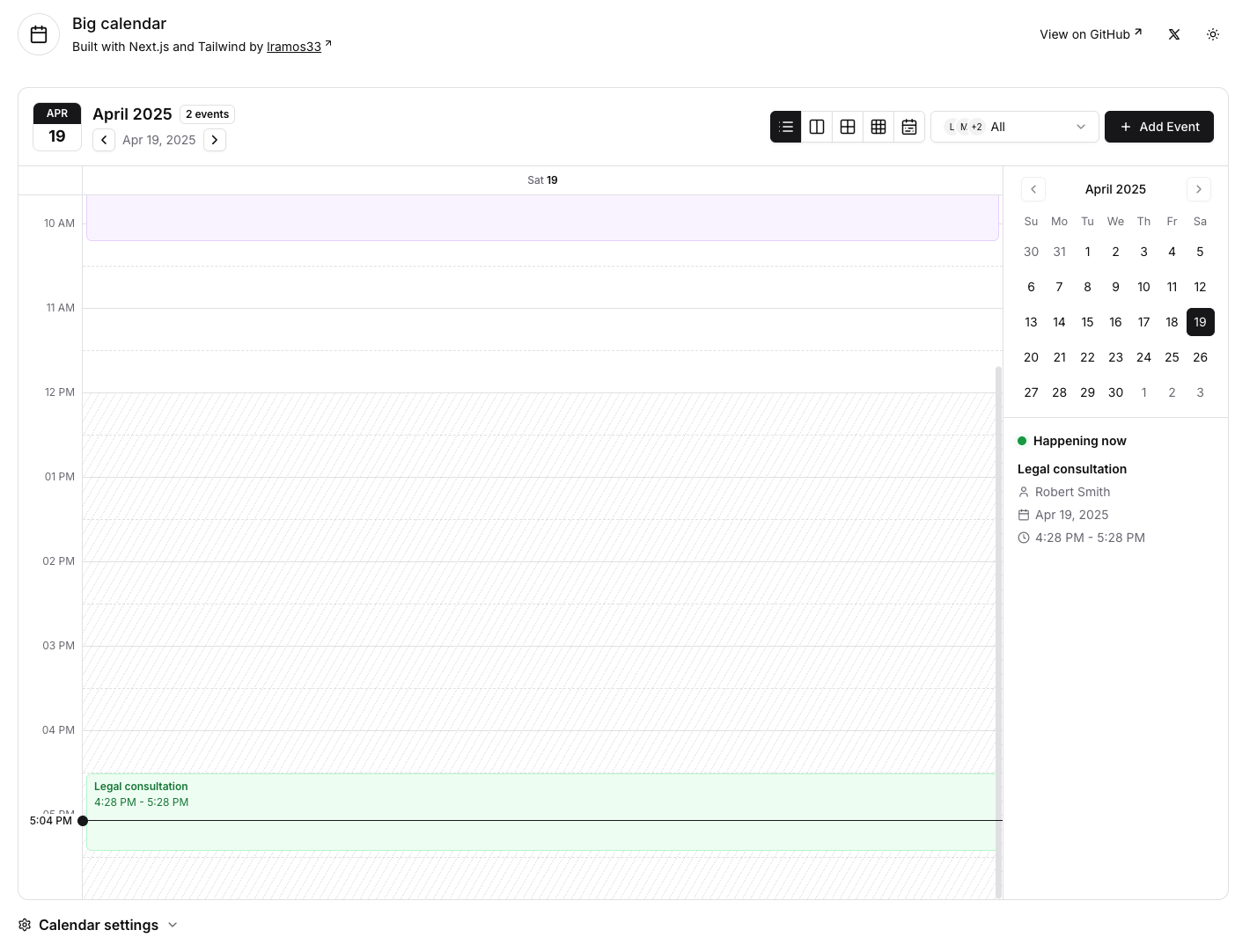Click the April 2025 mini calendar title
The width and height of the screenshot is (1257, 952).
[x=1115, y=189]
